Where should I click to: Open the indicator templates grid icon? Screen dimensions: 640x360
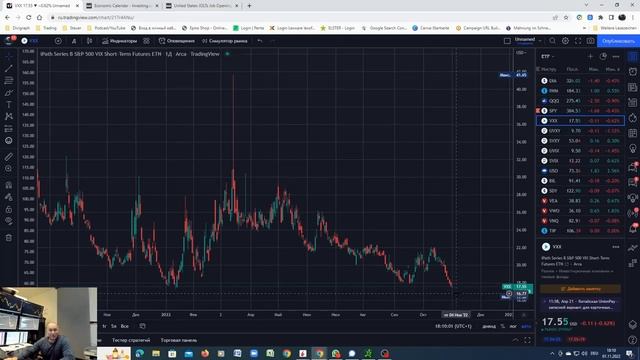point(146,41)
